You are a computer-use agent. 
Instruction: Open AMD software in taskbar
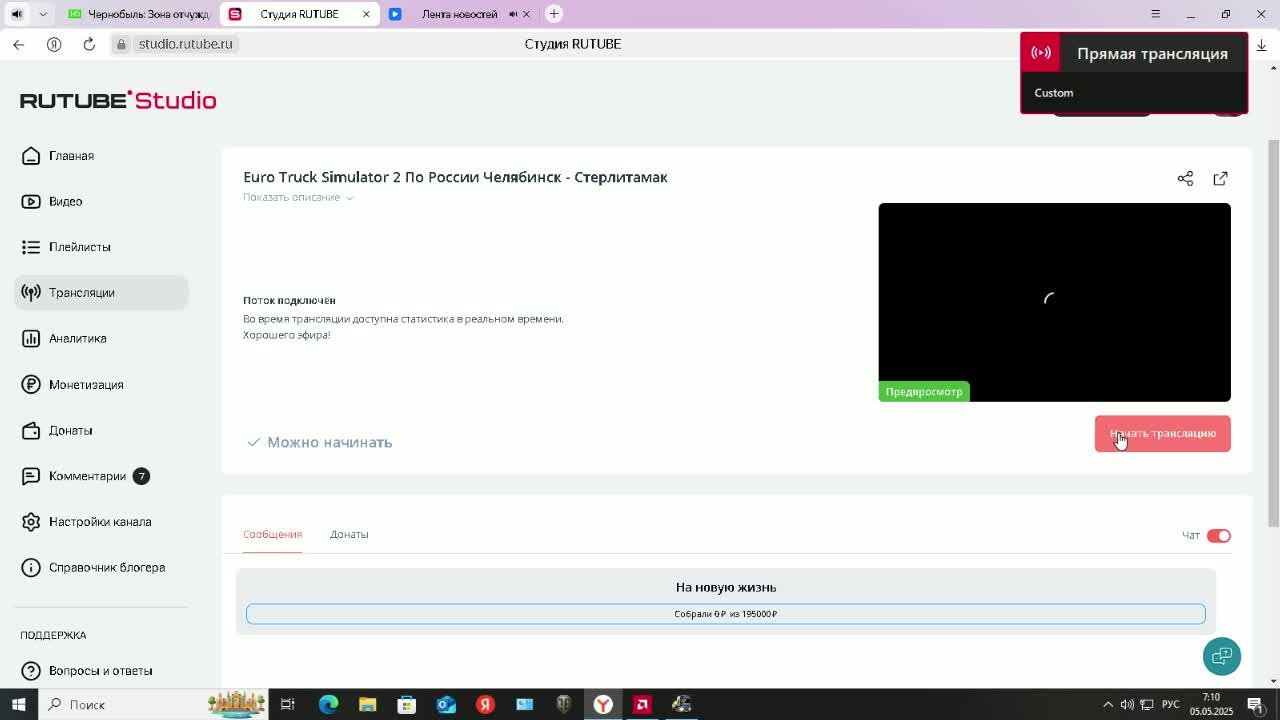point(642,705)
